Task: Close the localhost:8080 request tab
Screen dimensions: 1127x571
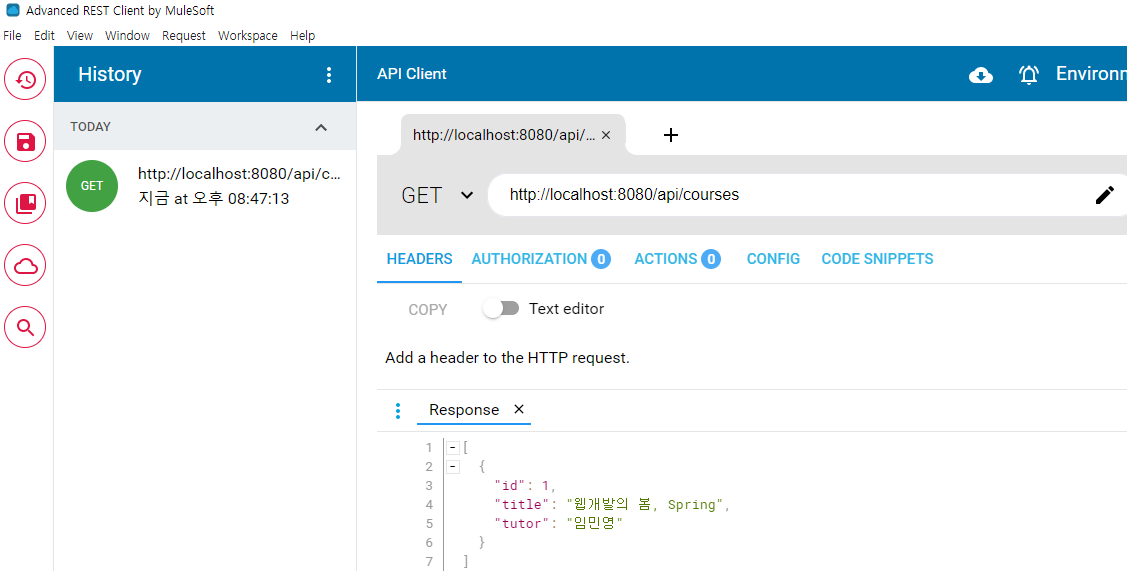Action: pos(606,135)
